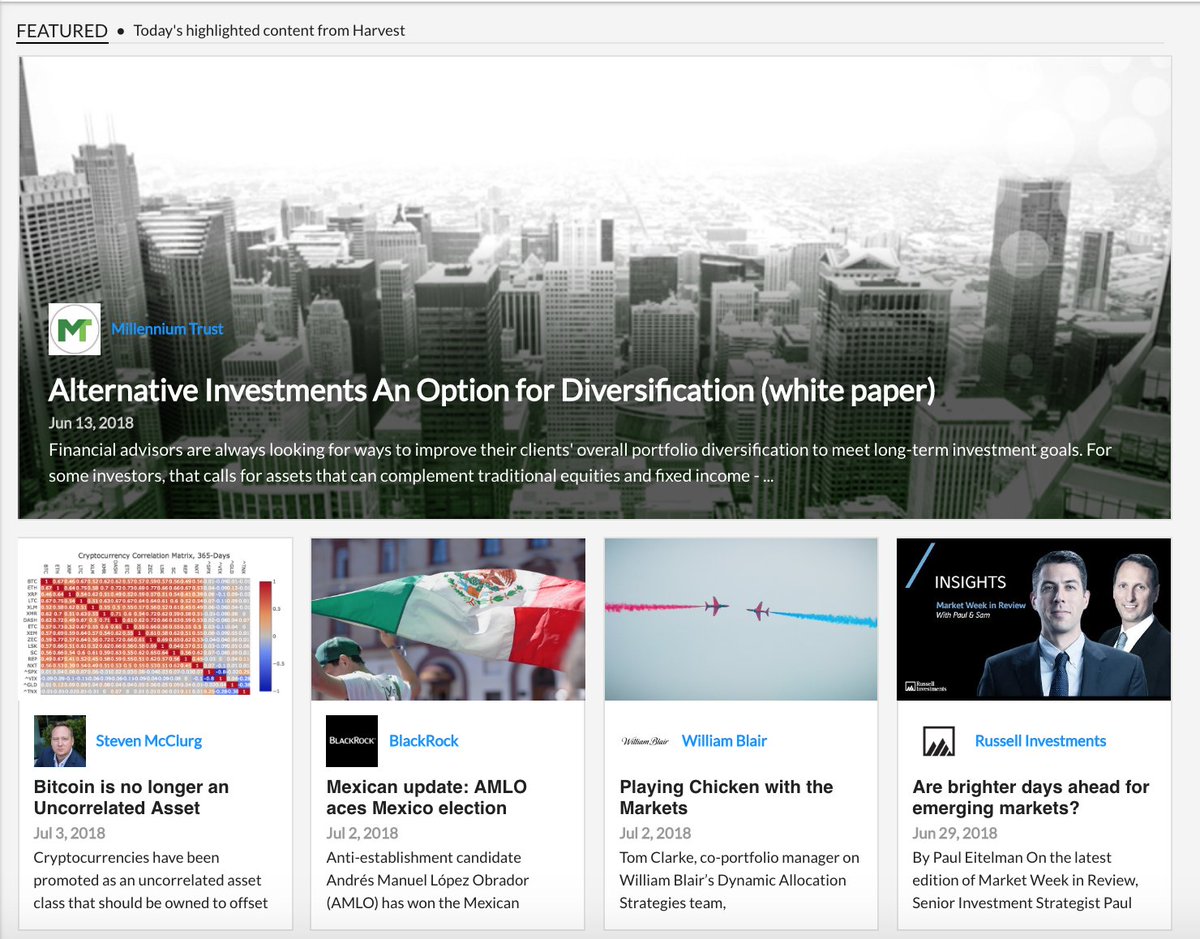Click the BlackRock logo icon
The width and height of the screenshot is (1200, 939).
pyautogui.click(x=352, y=741)
